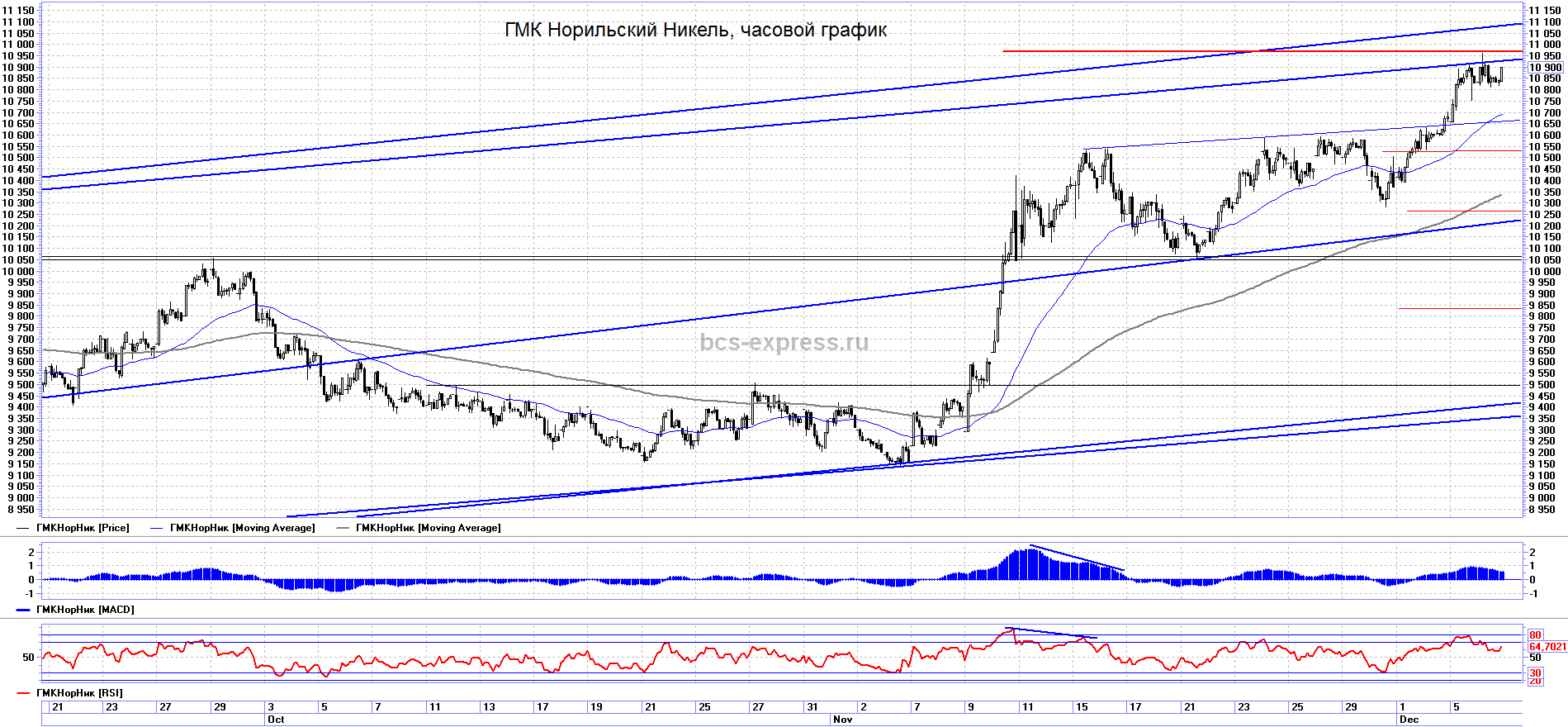
Task: Click "10 950" on the right price axis
Action: click(x=1545, y=56)
